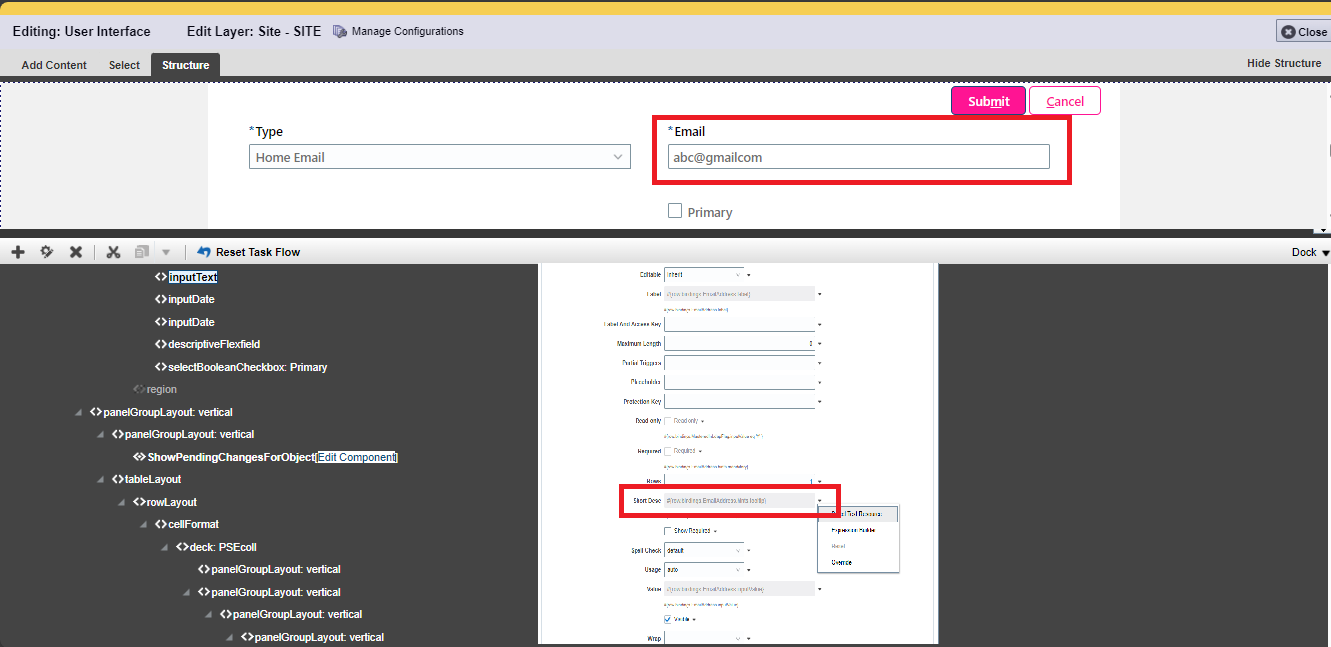The image size is (1331, 647).
Task: Enable the Required checkbox in properties
Action: pyautogui.click(x=667, y=451)
